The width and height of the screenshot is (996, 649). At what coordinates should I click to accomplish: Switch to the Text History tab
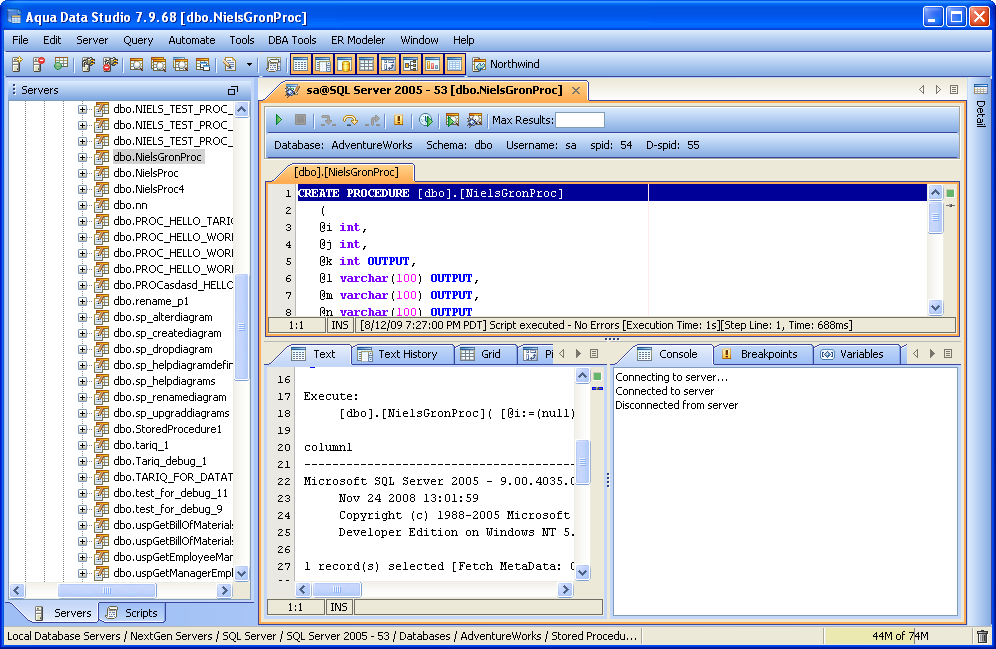pos(406,354)
